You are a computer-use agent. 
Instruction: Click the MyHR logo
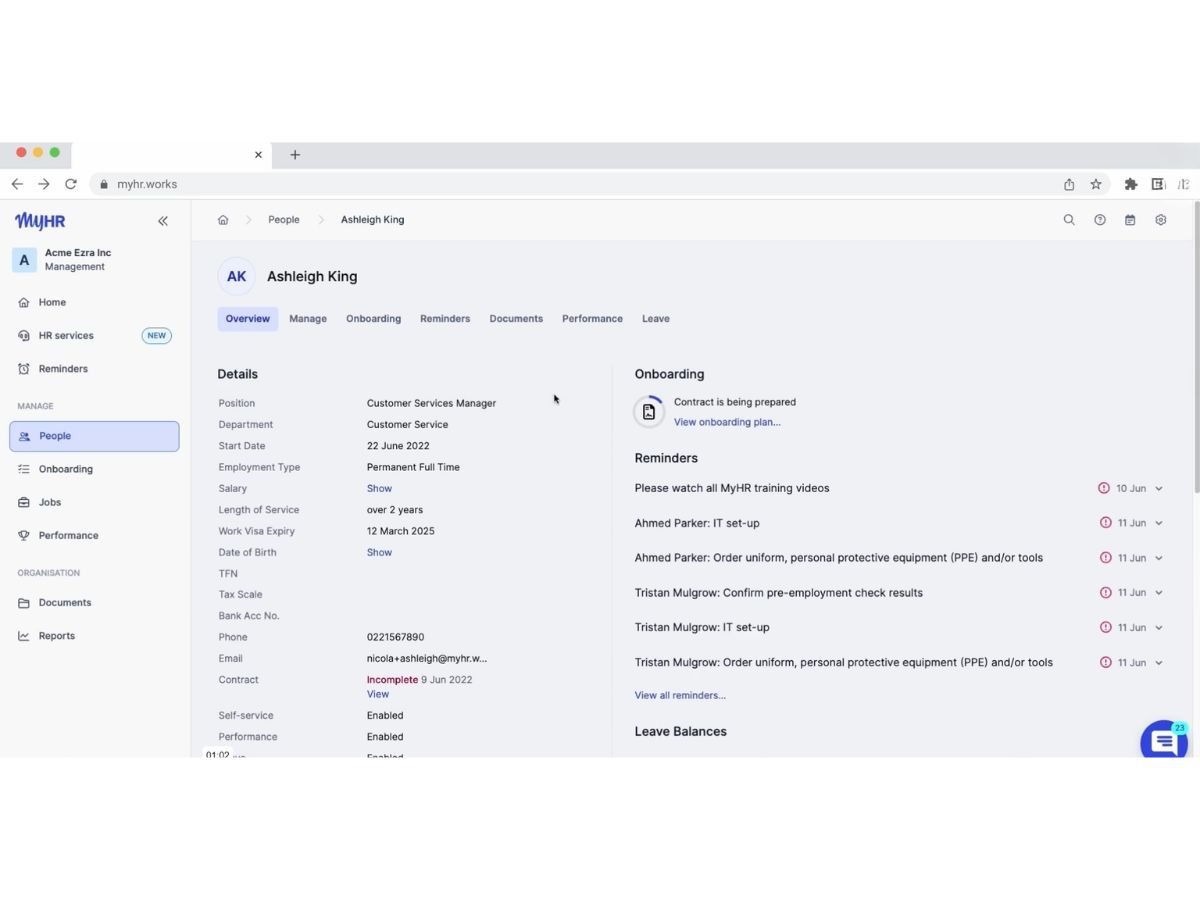coord(40,221)
